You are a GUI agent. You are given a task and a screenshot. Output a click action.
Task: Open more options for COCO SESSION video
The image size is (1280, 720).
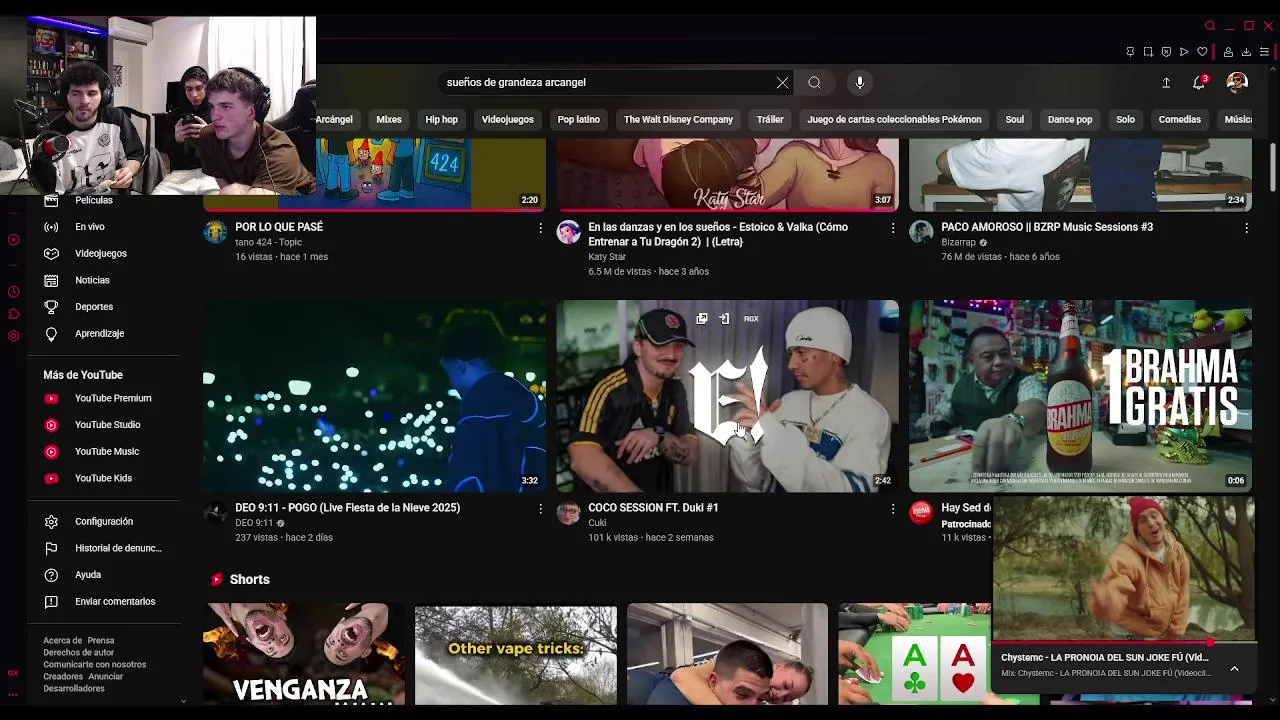pos(893,509)
